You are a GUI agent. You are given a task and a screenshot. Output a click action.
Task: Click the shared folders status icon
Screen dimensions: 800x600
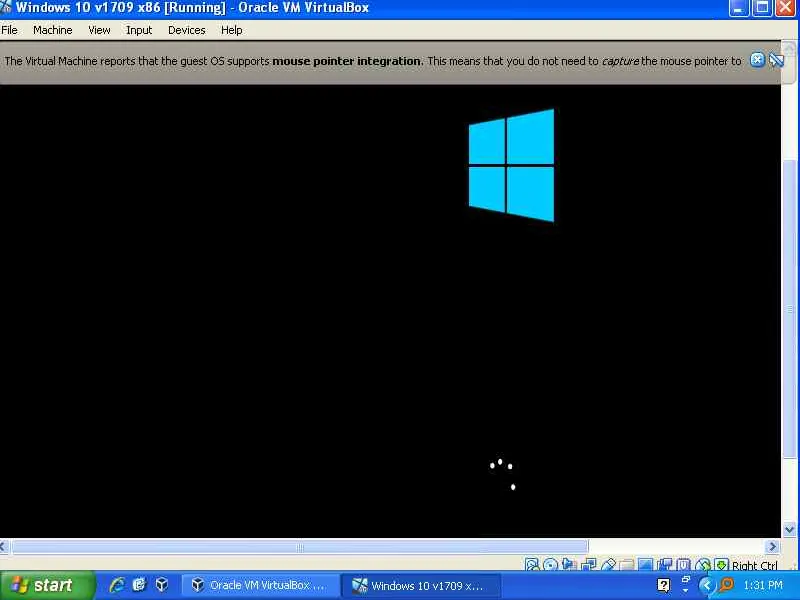627,565
